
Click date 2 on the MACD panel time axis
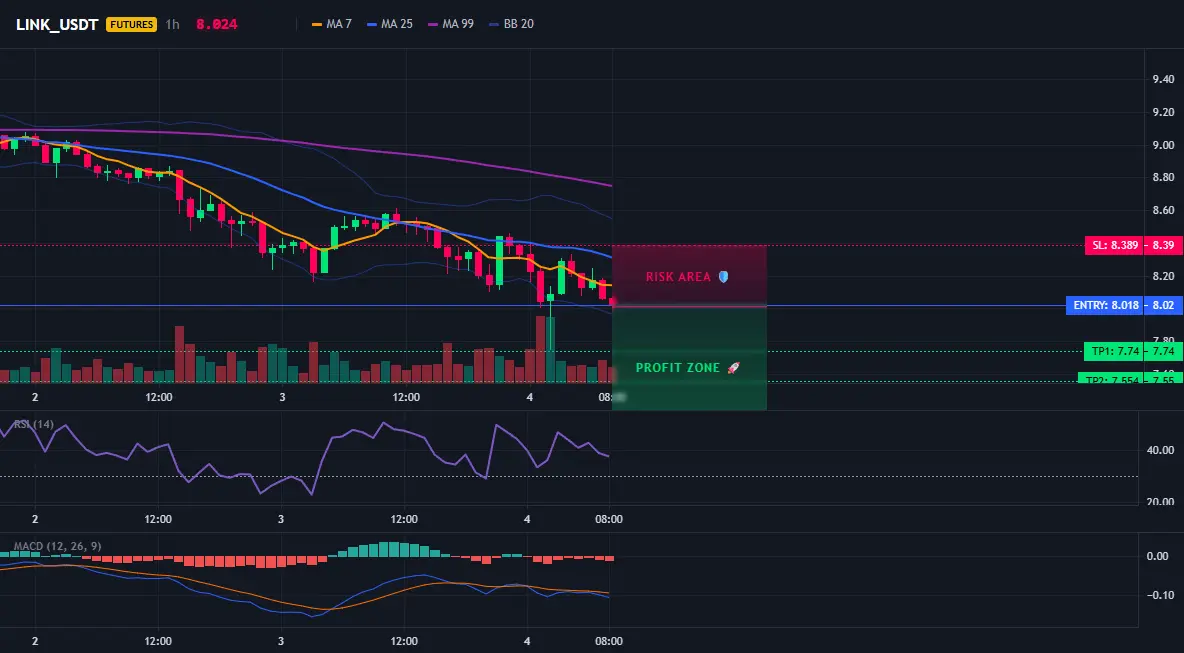(34, 642)
